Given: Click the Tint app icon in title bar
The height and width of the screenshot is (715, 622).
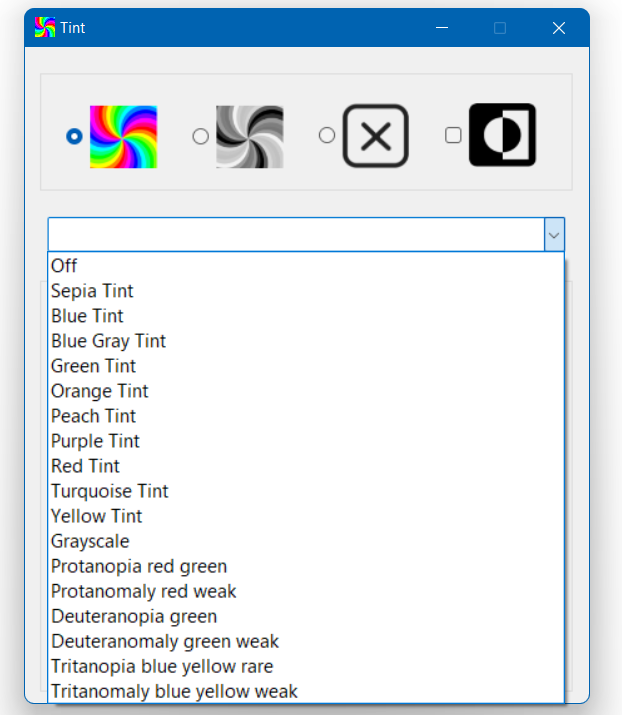Looking at the screenshot, I should [45, 28].
